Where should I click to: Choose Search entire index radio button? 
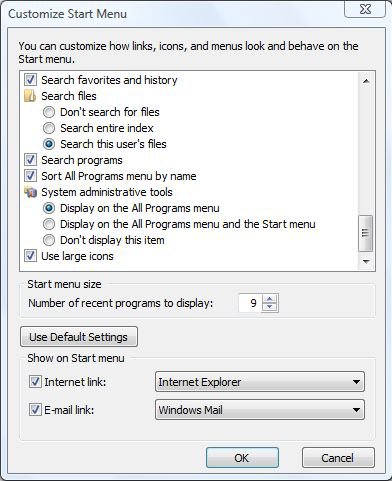[x=49, y=128]
